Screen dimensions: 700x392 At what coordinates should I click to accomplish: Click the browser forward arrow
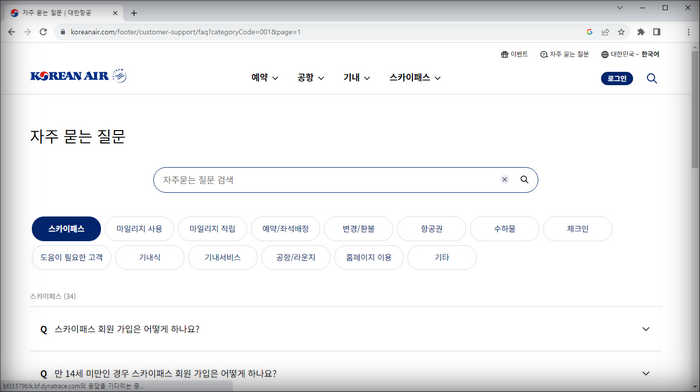click(27, 32)
